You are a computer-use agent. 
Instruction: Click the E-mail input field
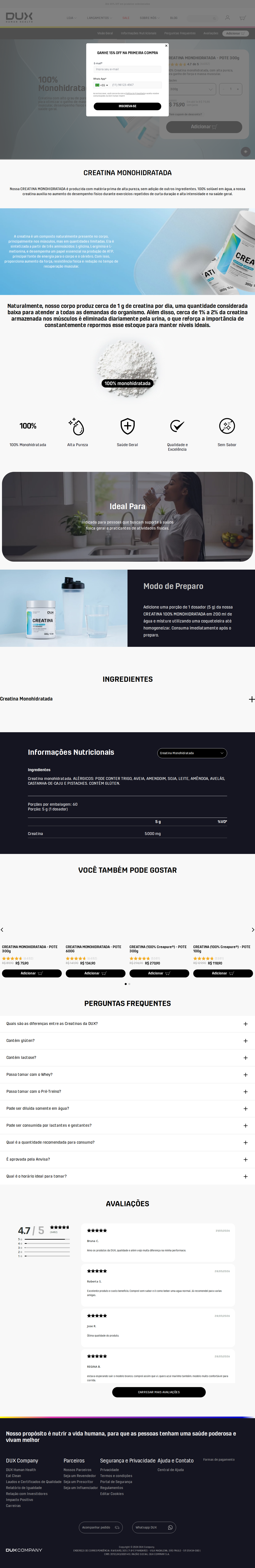pyautogui.click(x=127, y=69)
